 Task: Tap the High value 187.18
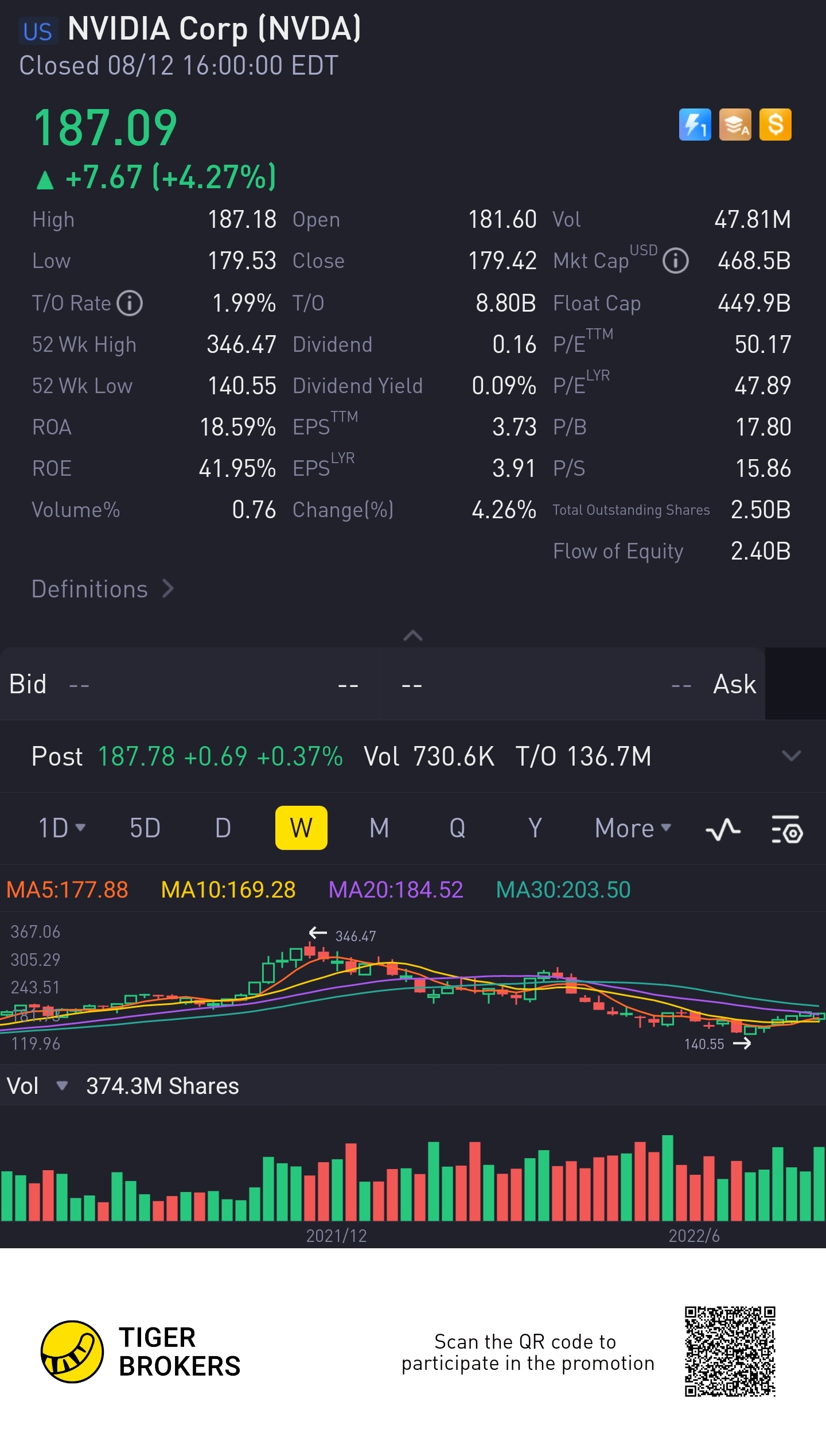coord(242,219)
